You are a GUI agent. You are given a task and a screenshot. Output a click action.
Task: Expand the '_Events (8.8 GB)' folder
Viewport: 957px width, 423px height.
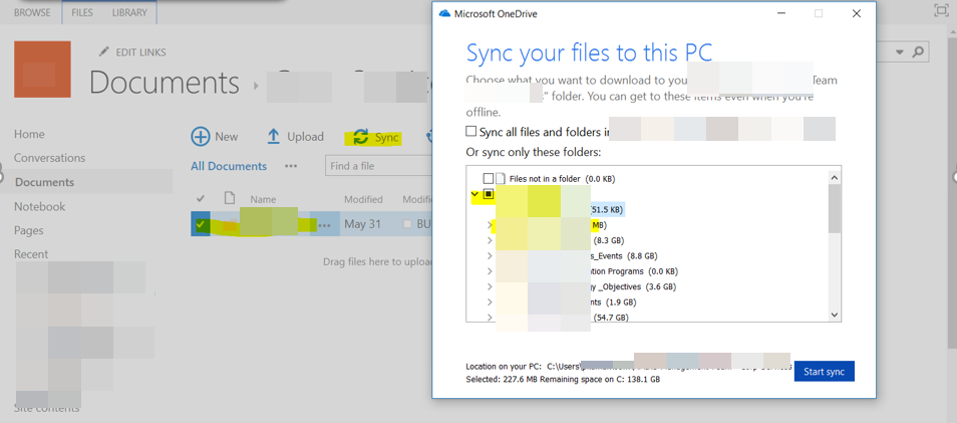pos(489,256)
